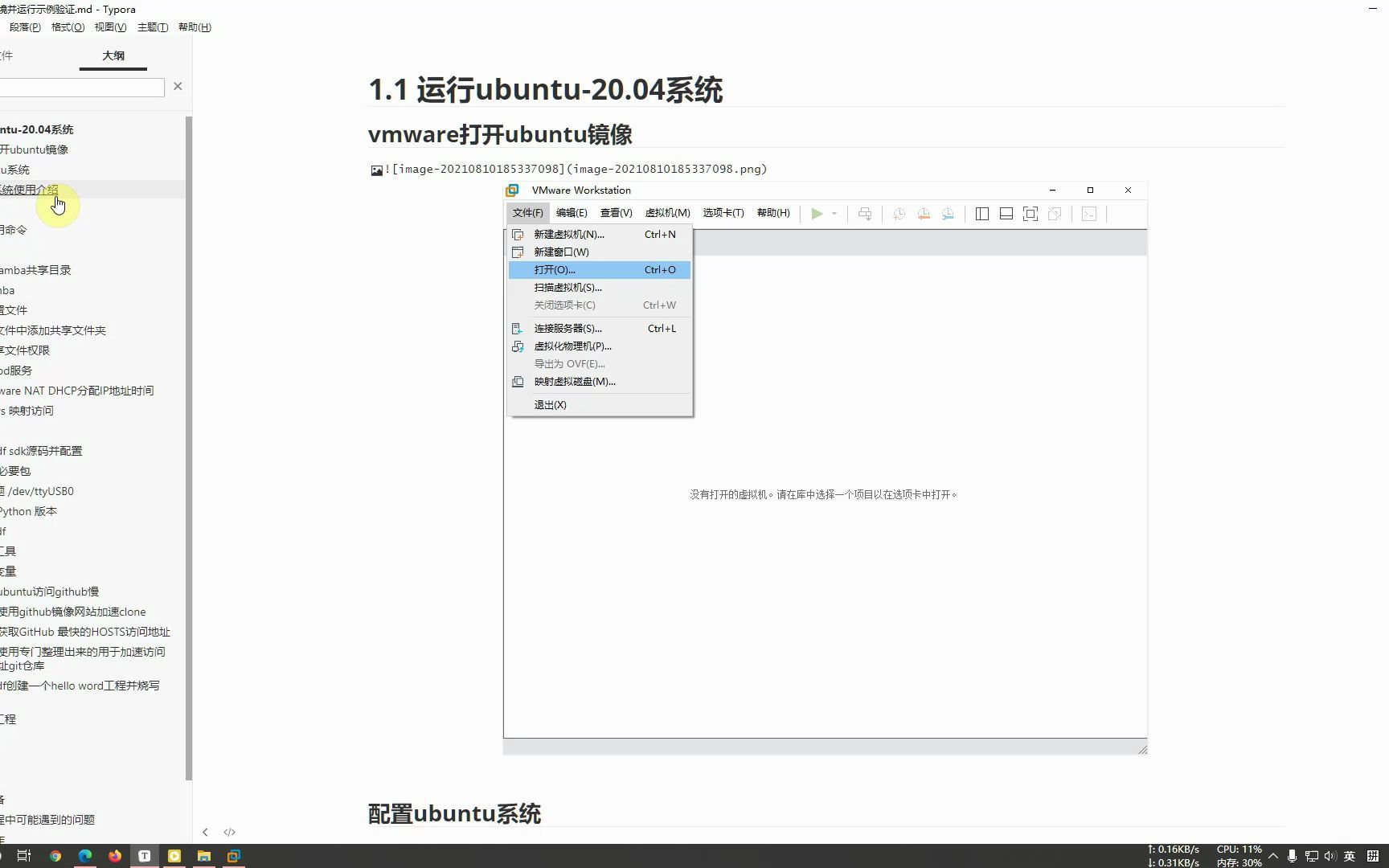Viewport: 1389px width, 868px height.
Task: Click the microphone tray icon
Action: (1292, 856)
